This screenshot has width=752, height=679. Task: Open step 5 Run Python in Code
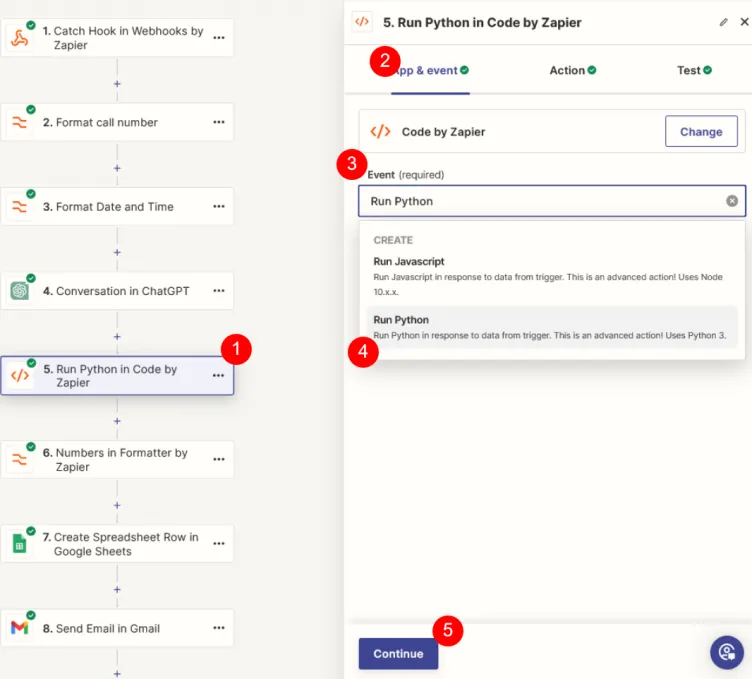[x=117, y=375]
